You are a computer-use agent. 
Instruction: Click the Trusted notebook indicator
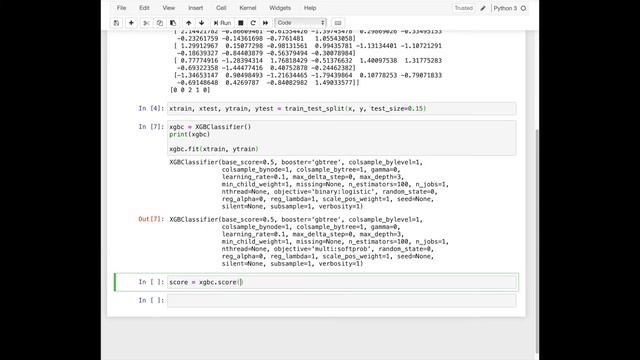[464, 8]
